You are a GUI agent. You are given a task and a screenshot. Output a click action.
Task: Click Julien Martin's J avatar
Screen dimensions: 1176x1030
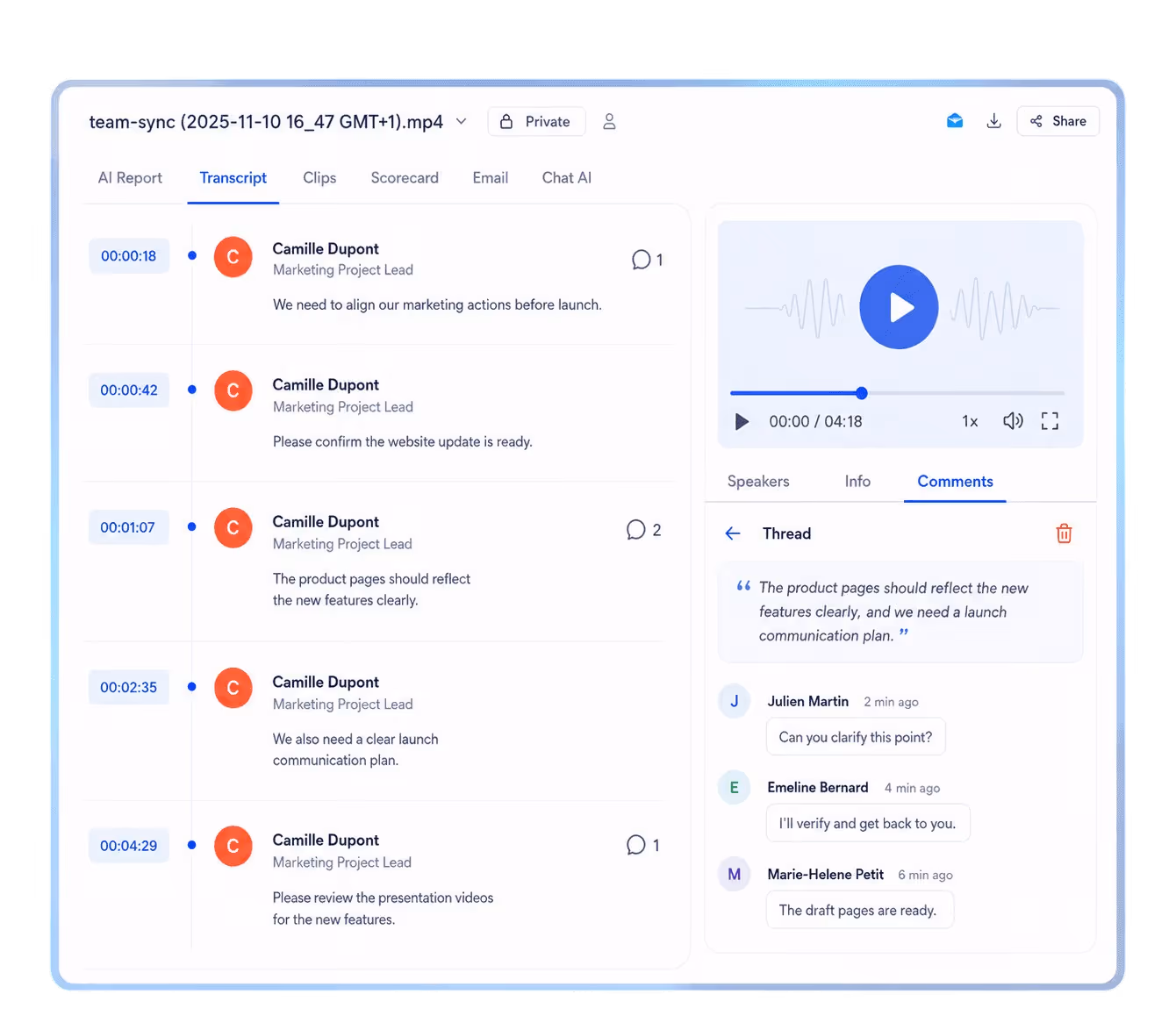pos(735,701)
